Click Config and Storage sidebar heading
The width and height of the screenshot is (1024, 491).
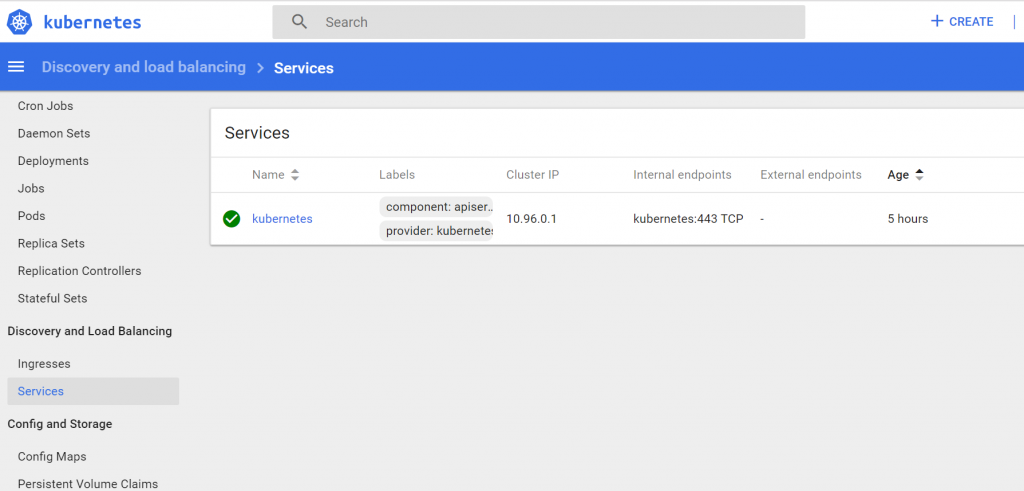point(59,424)
